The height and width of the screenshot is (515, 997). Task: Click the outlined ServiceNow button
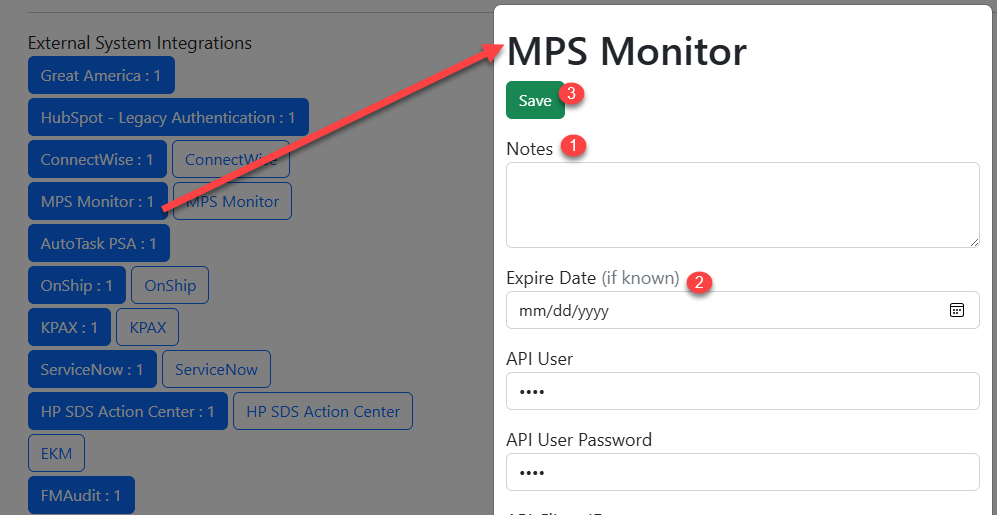point(216,369)
